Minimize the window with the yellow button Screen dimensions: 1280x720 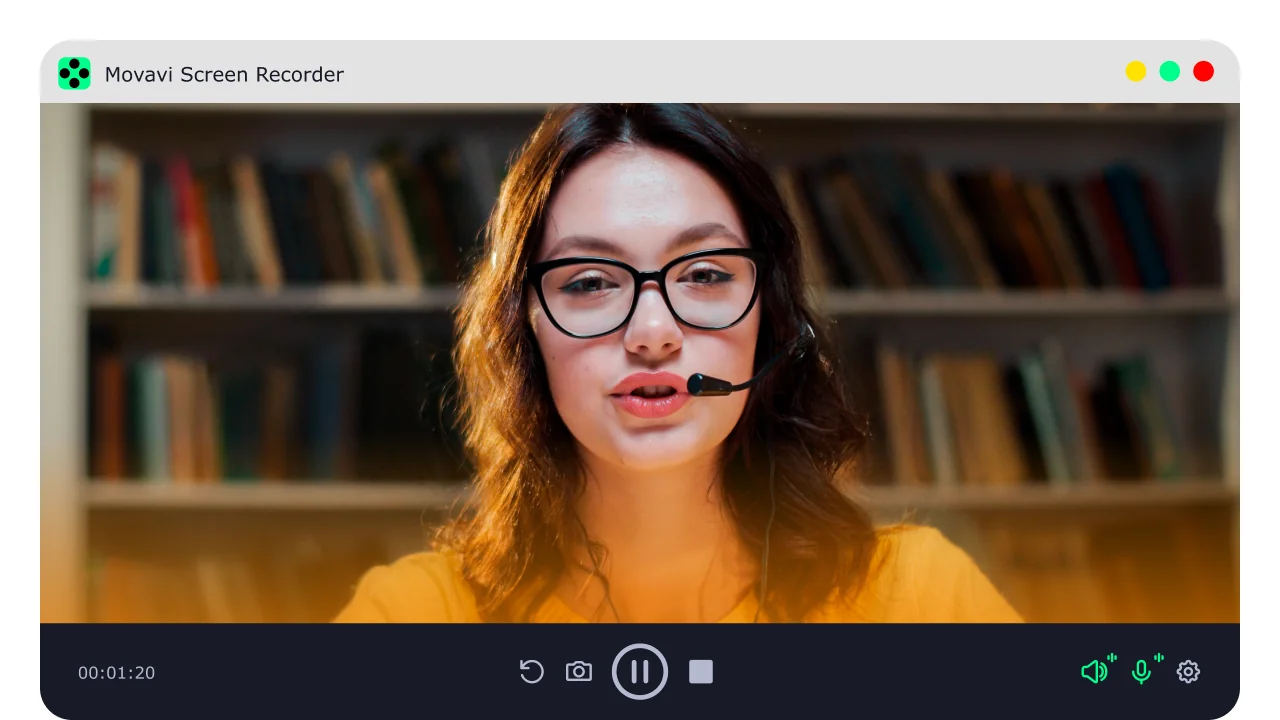(x=1136, y=71)
